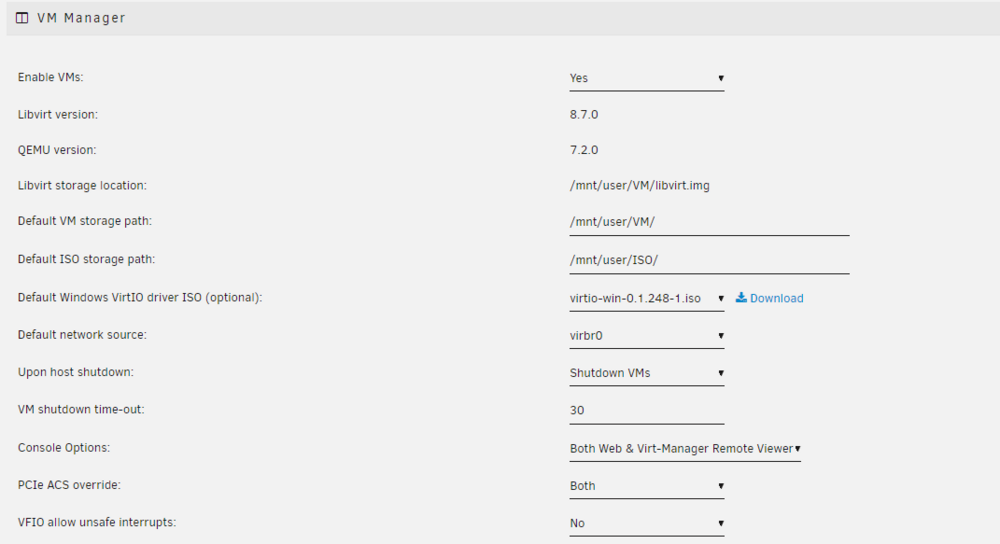Click the VM shutdown time-out field

tap(647, 411)
